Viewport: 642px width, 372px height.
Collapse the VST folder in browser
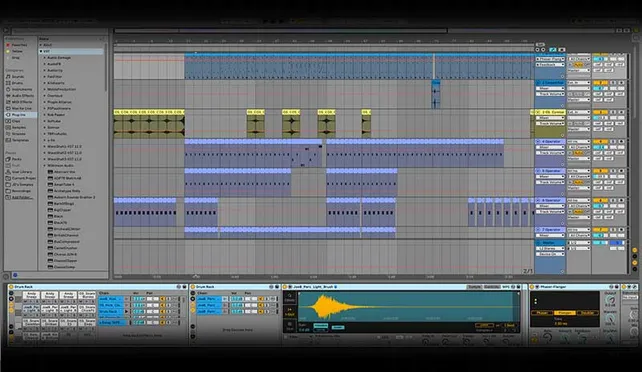pyautogui.click(x=41, y=52)
